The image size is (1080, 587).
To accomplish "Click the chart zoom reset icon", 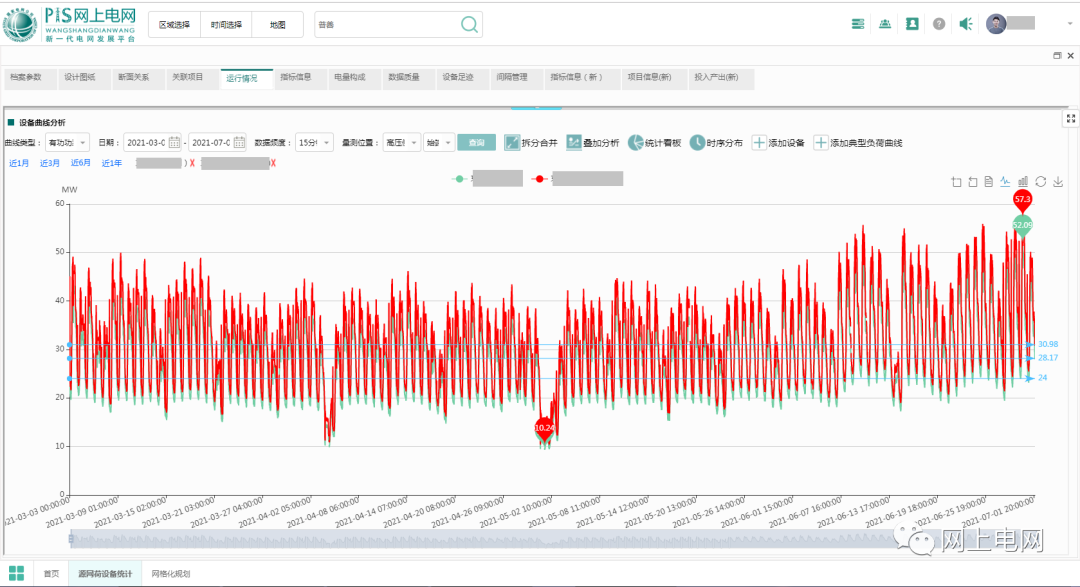I will pyautogui.click(x=973, y=182).
